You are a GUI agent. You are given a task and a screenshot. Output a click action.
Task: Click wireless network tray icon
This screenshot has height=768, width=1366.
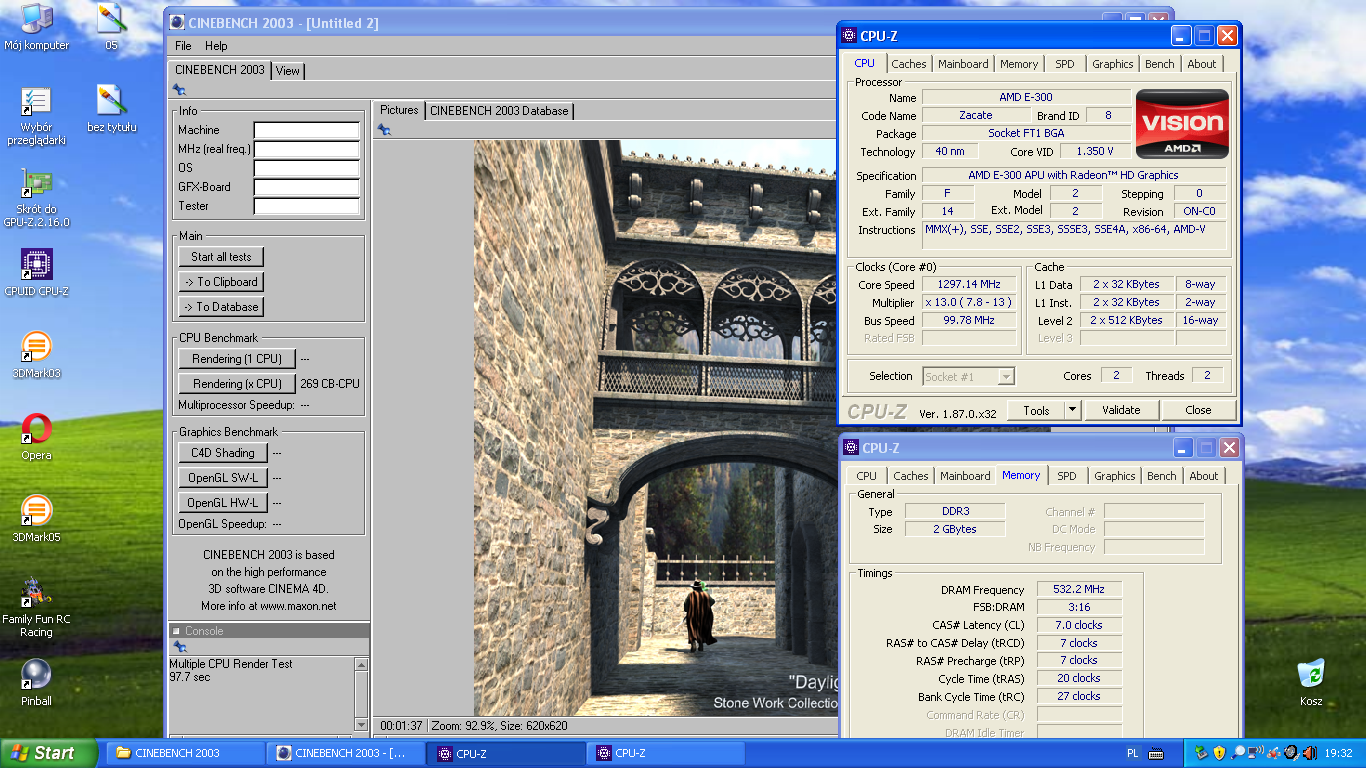(x=1255, y=753)
